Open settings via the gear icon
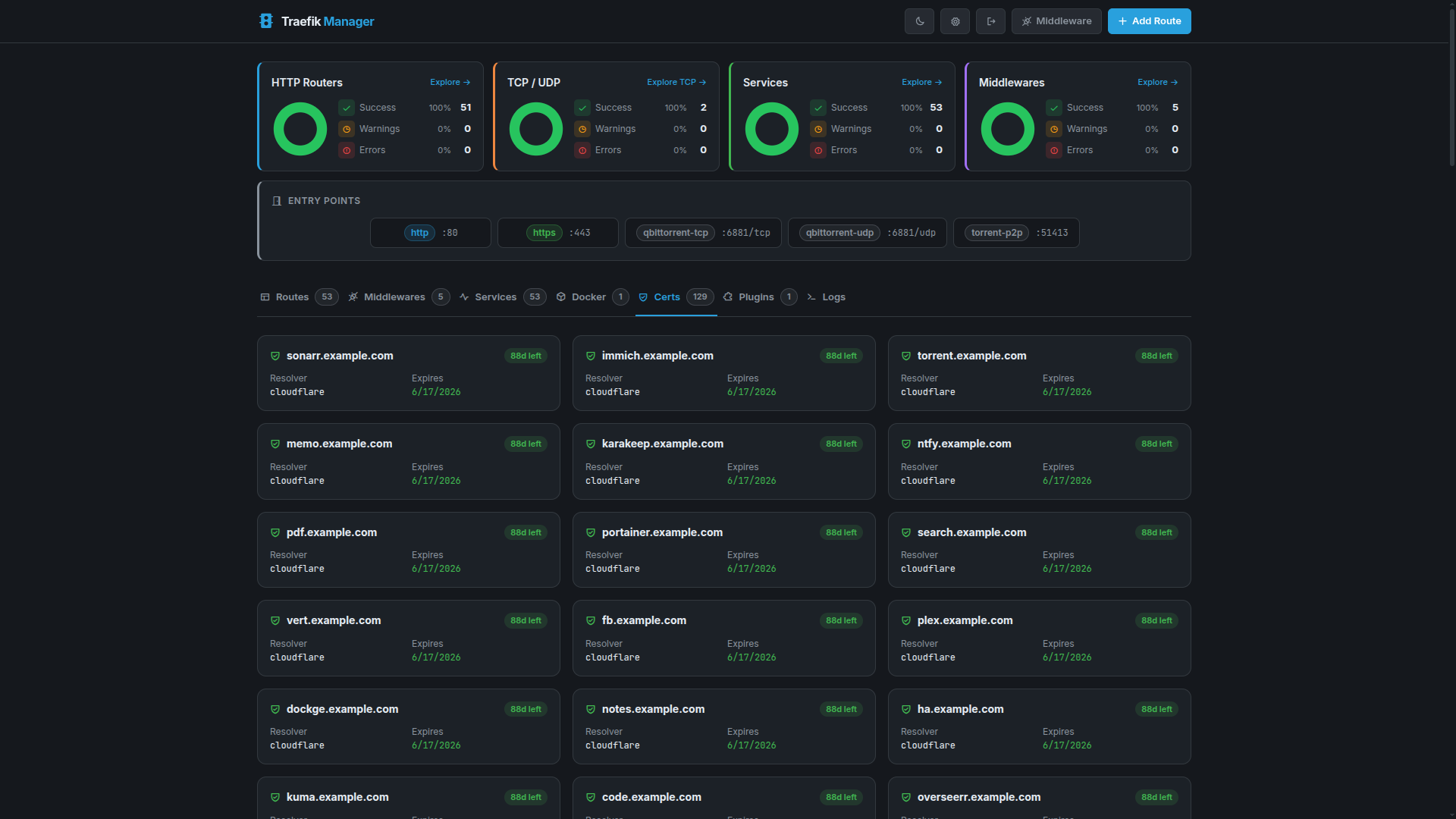This screenshot has height=819, width=1456. pyautogui.click(x=955, y=21)
